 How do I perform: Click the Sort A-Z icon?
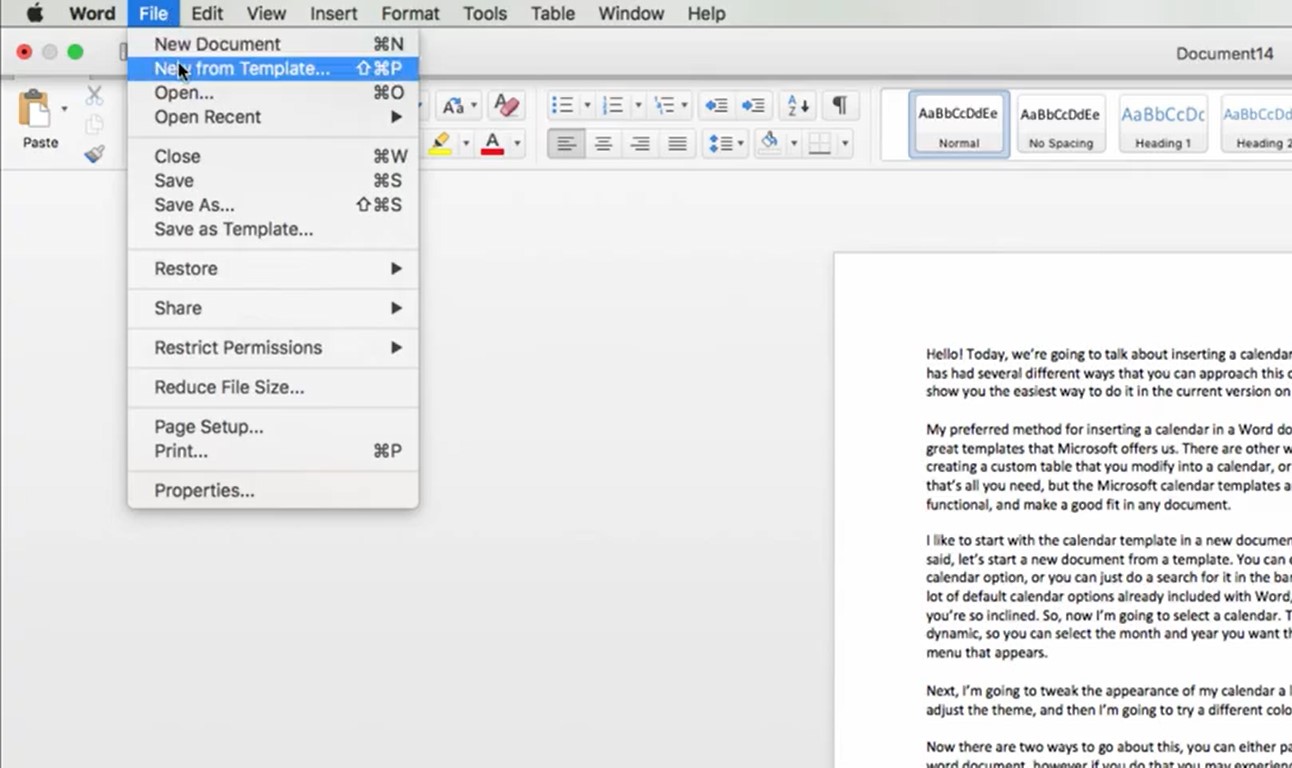(796, 104)
